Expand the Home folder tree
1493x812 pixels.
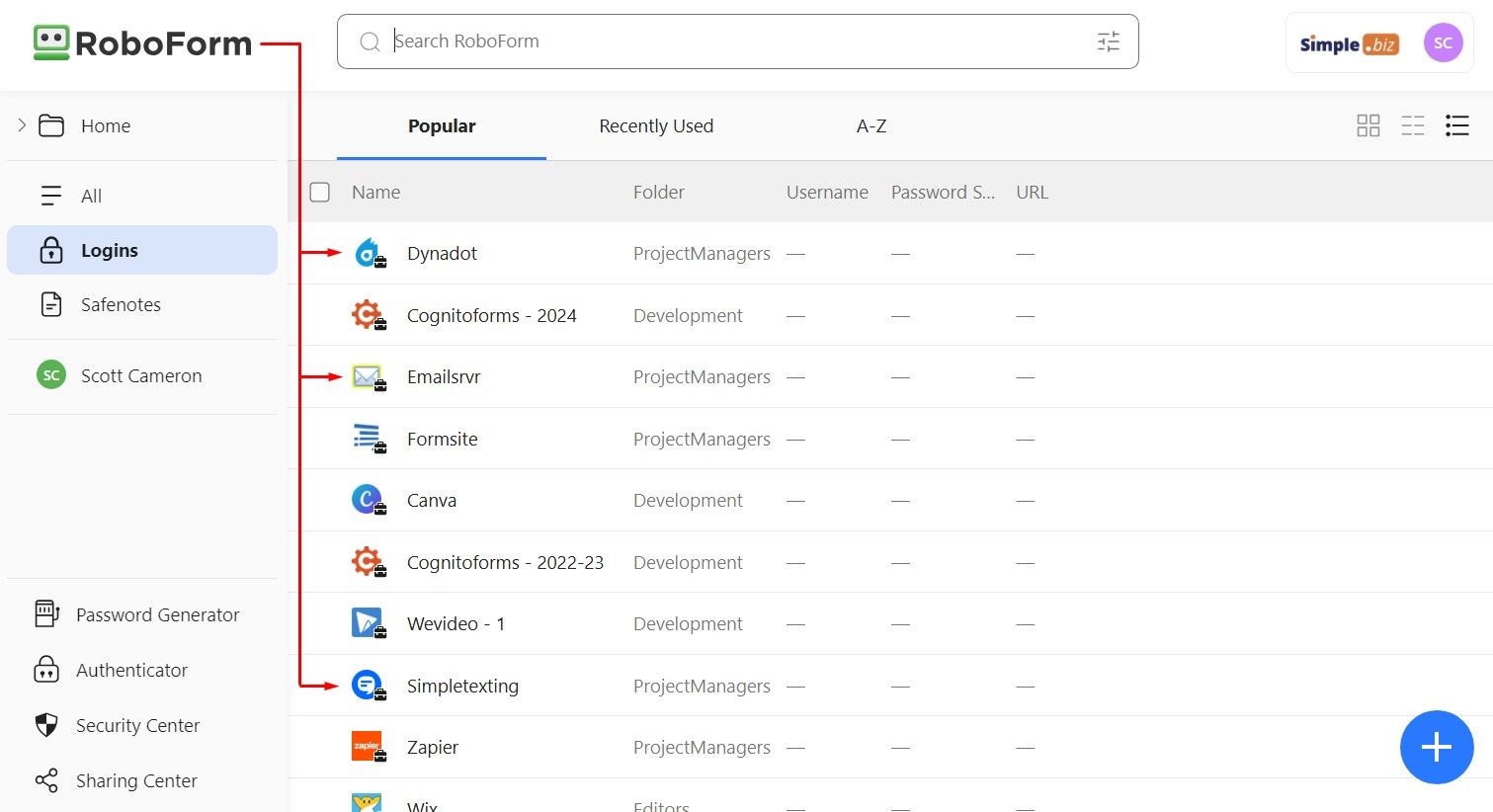point(22,125)
